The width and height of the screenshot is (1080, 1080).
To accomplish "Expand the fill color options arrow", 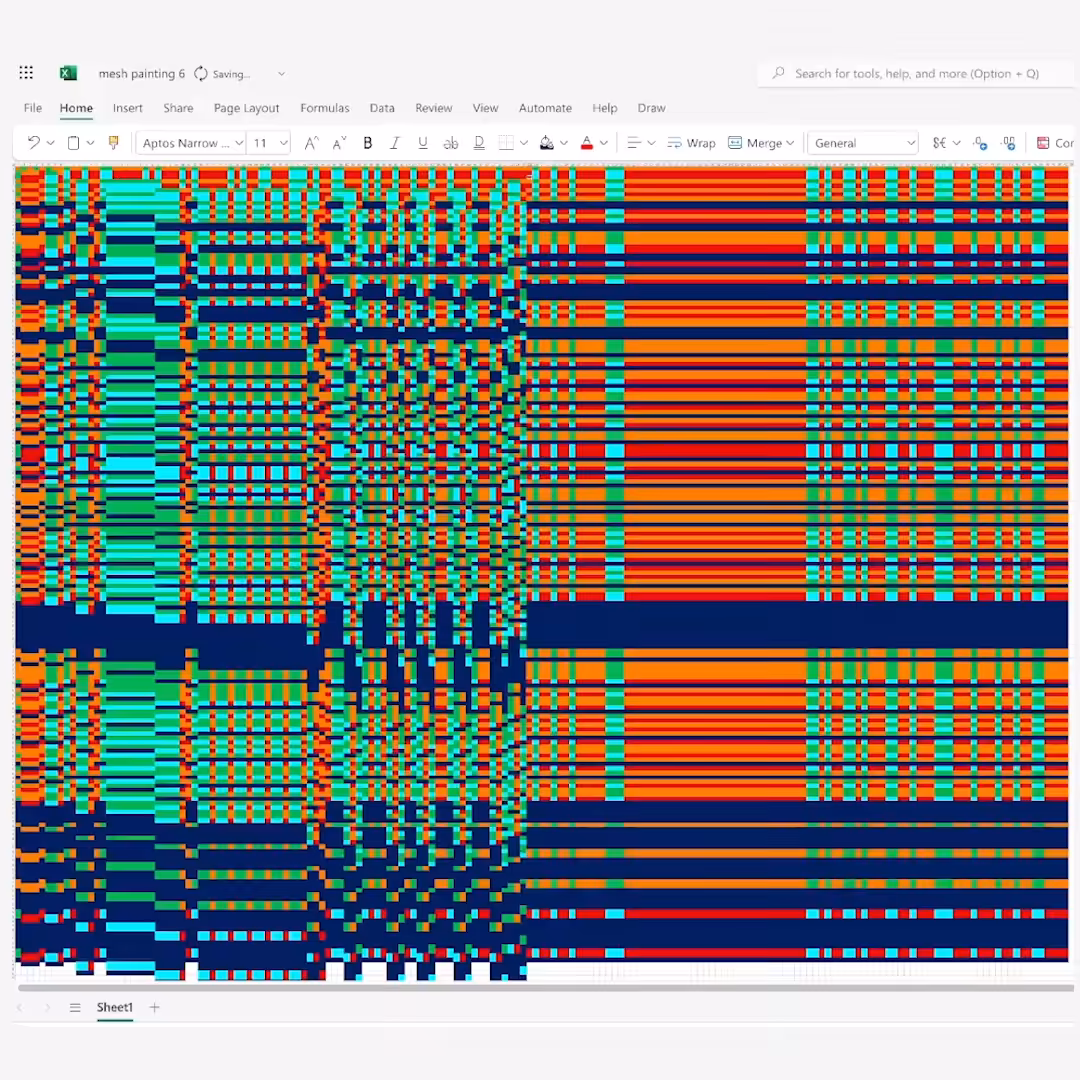I will pos(563,143).
